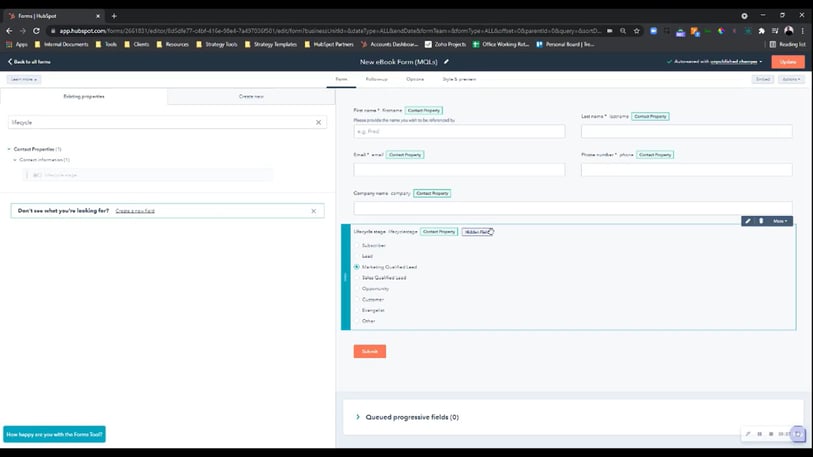Switch to the Form tab
This screenshot has height=457, width=813.
341,79
